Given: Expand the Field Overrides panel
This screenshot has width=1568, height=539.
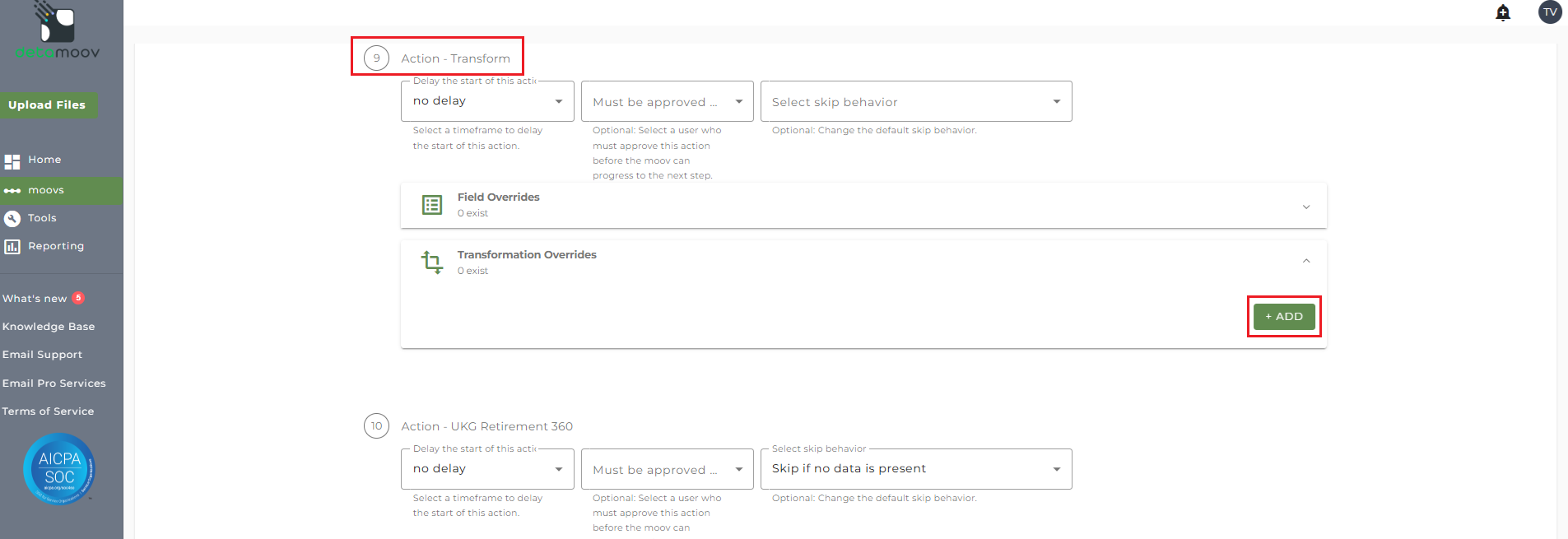Looking at the screenshot, I should pyautogui.click(x=1306, y=207).
